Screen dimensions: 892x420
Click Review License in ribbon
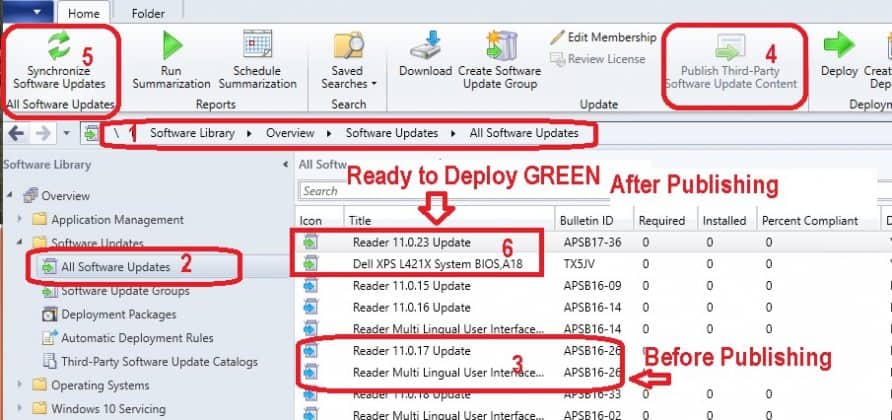598,59
